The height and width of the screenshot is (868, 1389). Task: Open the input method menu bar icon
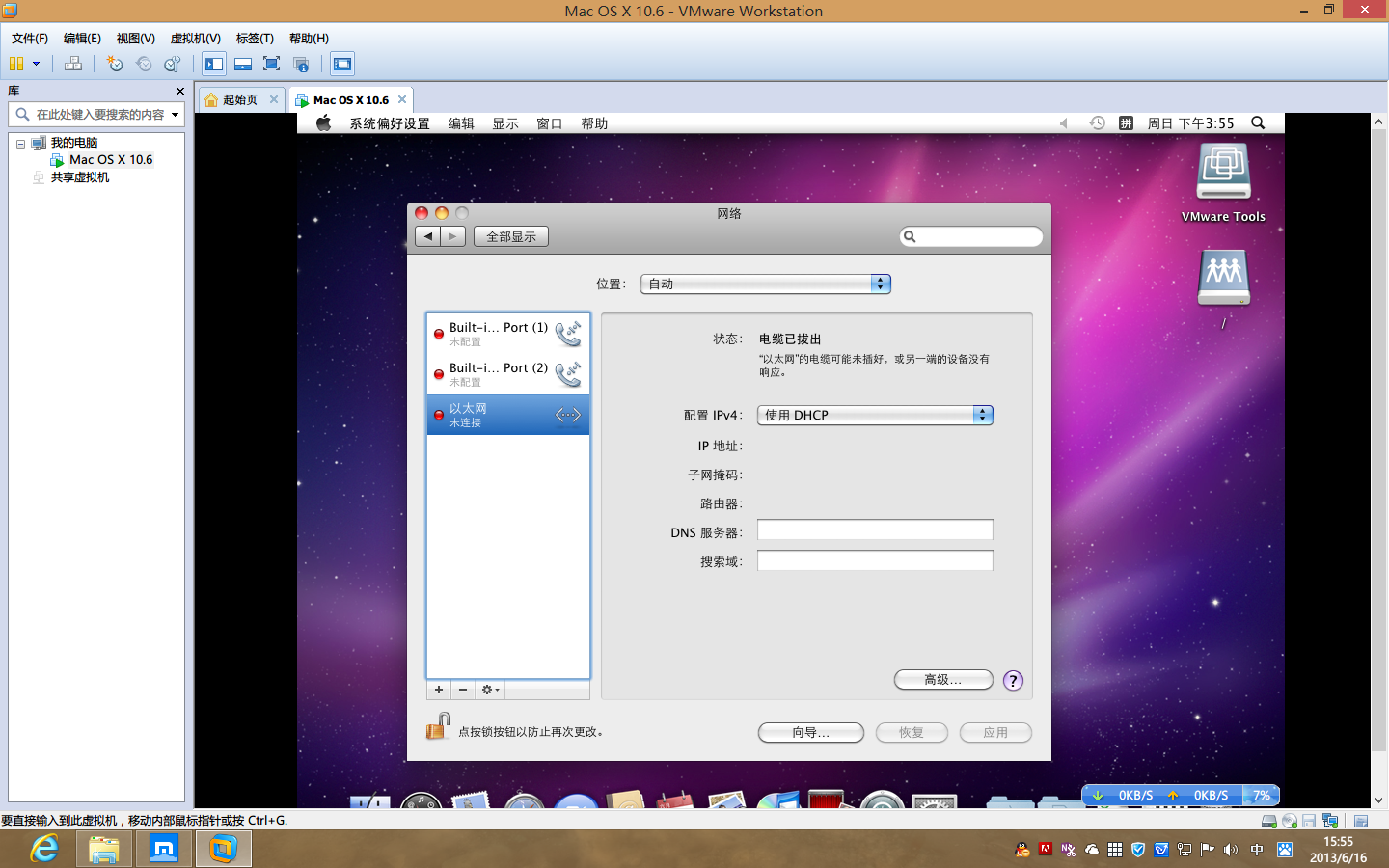[x=1126, y=123]
